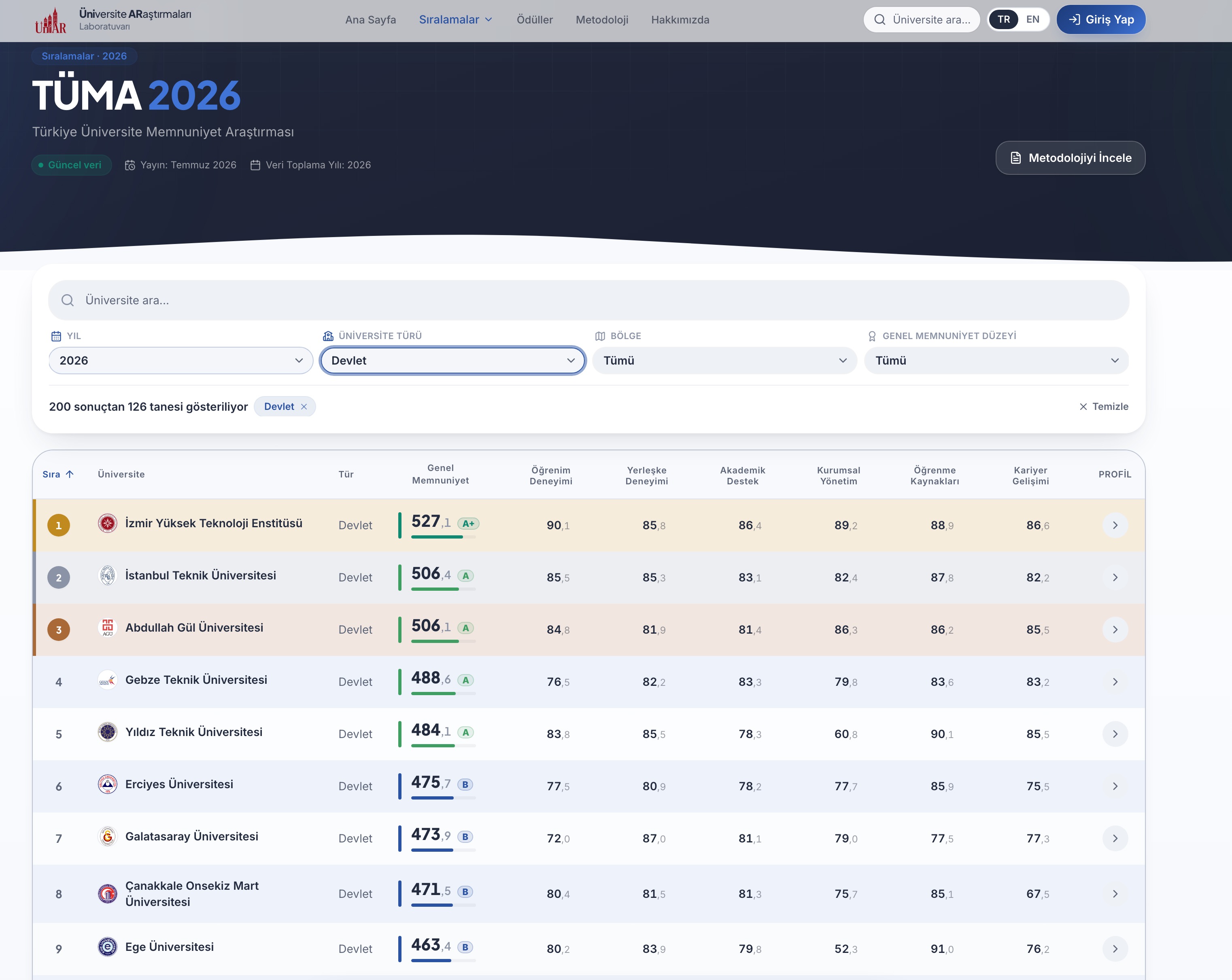Sort by Kurumsal Yönetim column header

click(838, 475)
